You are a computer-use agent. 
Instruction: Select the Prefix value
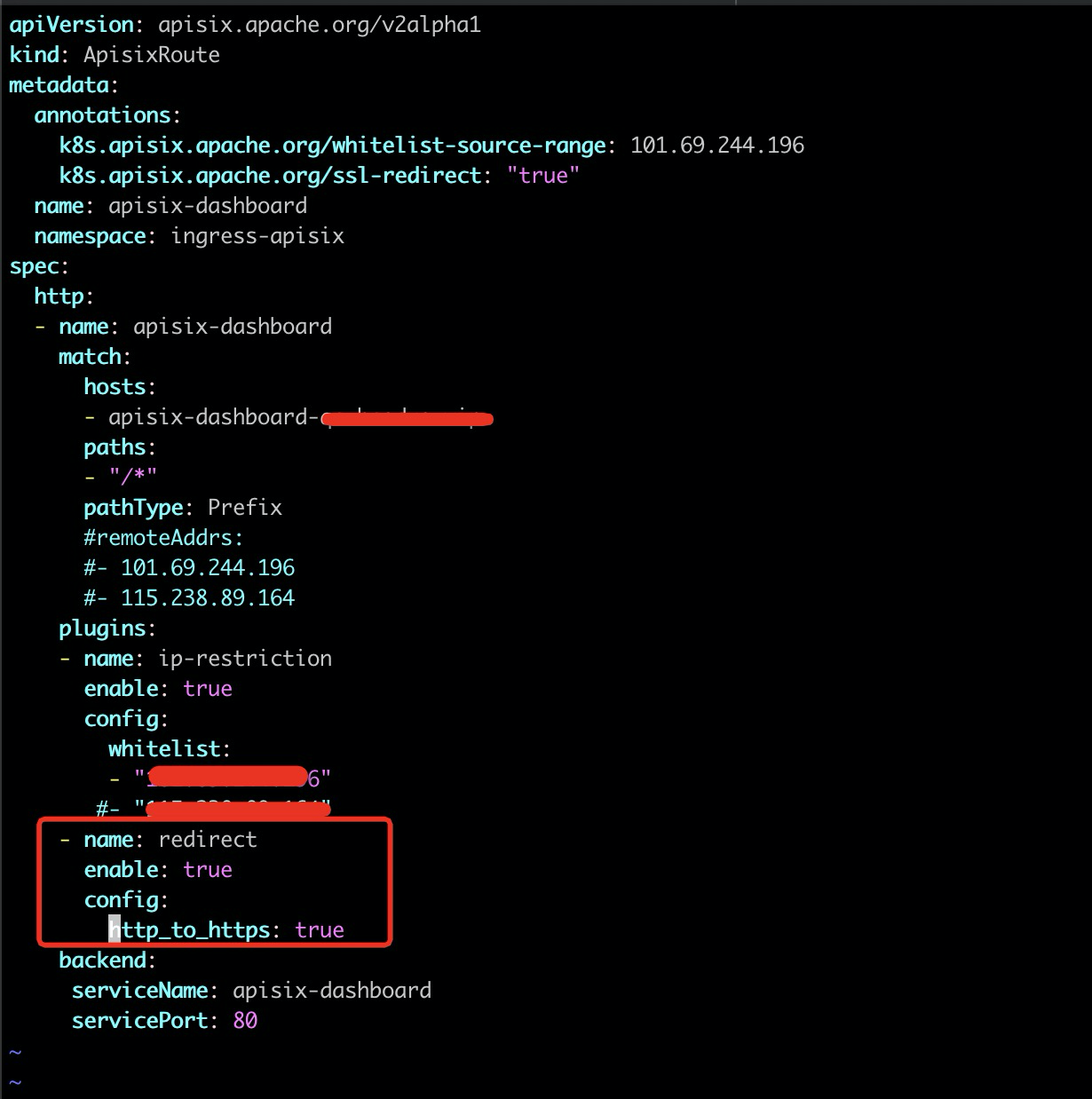245,508
